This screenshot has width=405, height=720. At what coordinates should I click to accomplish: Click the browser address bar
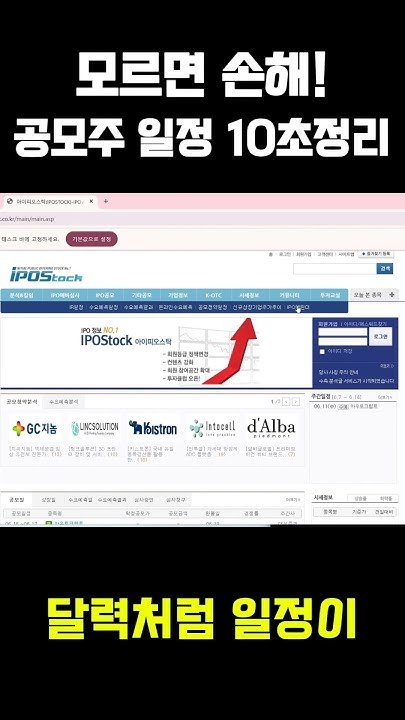202,219
